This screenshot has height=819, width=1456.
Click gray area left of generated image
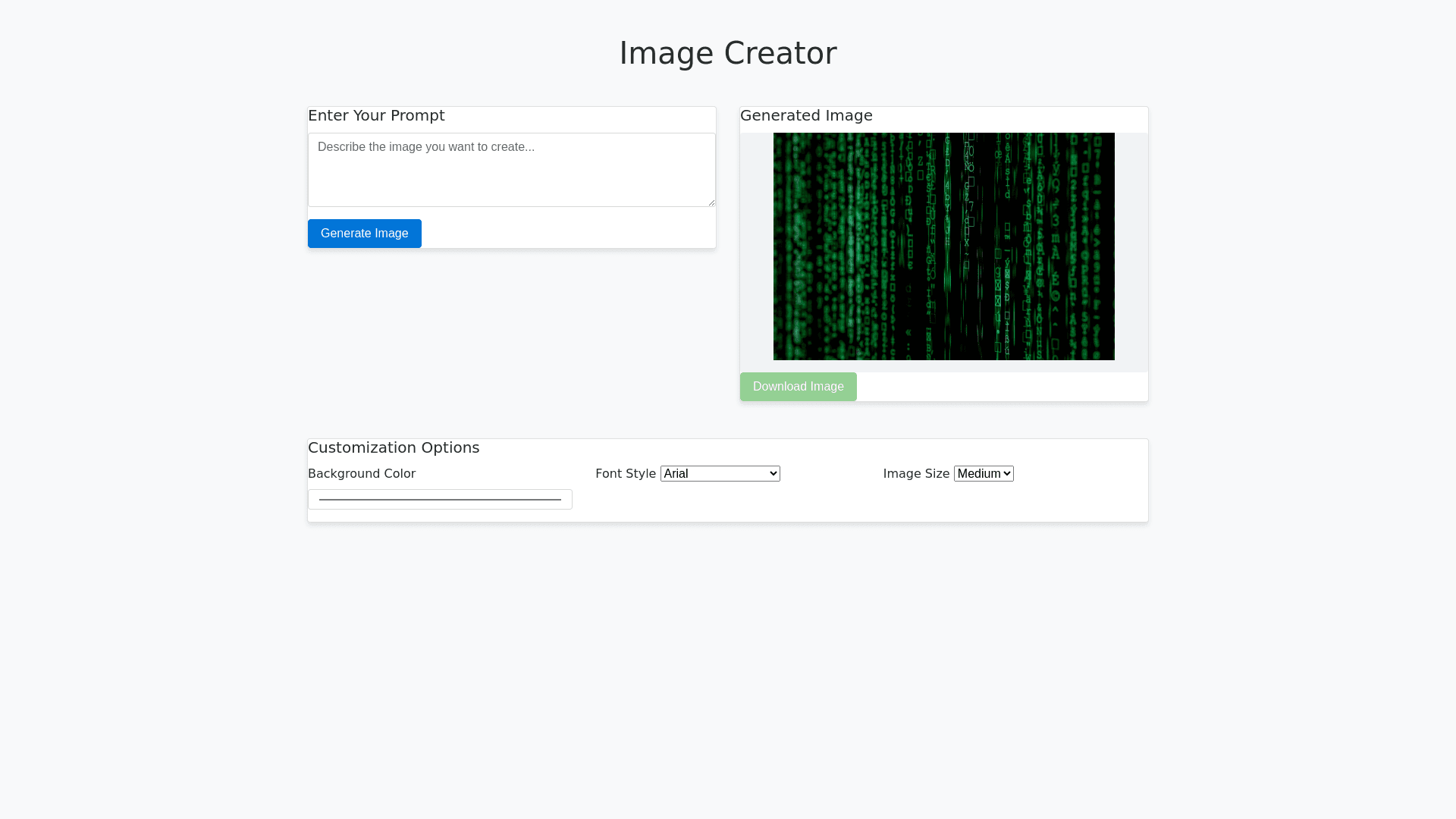[756, 246]
